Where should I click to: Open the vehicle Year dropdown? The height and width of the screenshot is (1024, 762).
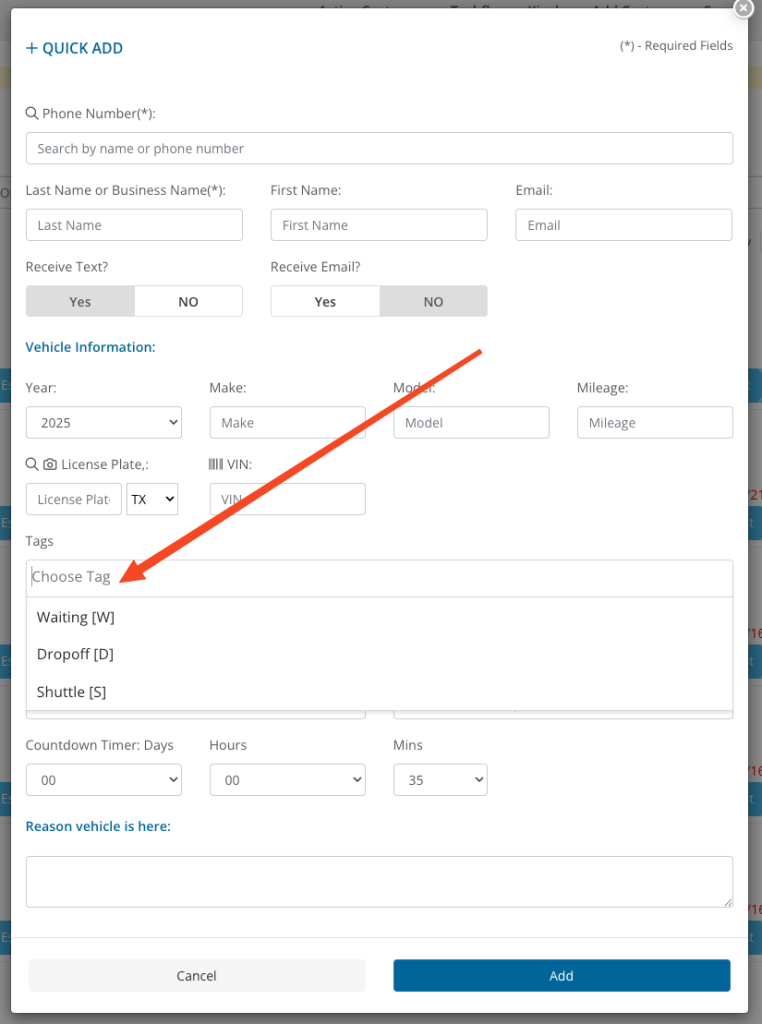click(103, 422)
